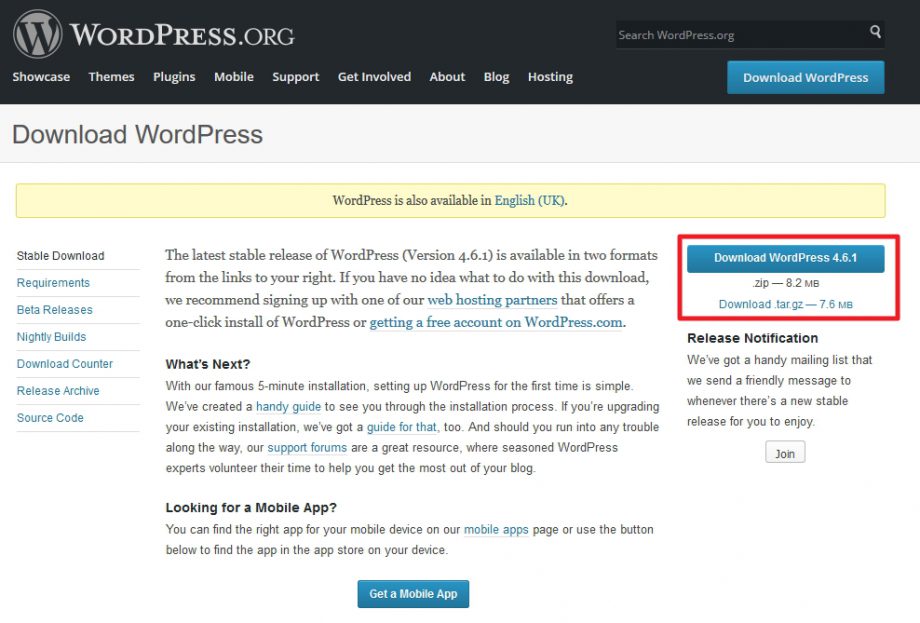Download the .tar.gz archive
The image size is (920, 623).
point(761,305)
